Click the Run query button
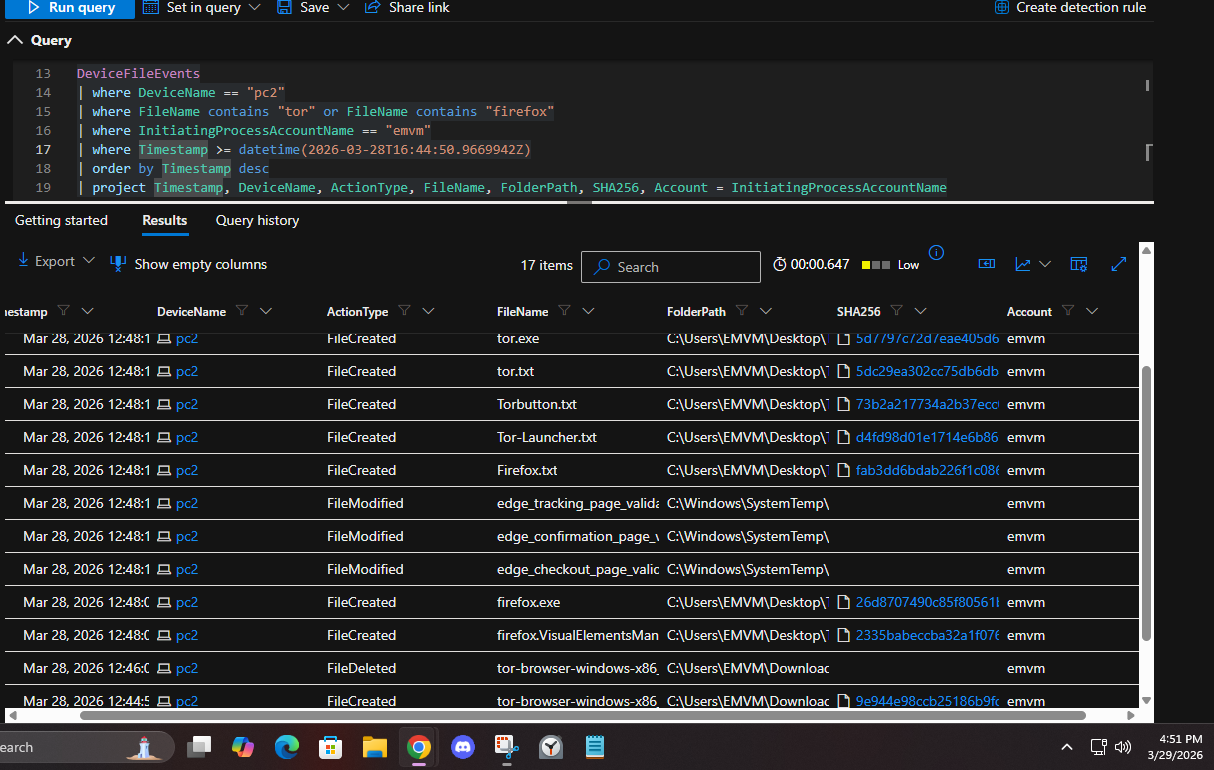 [x=69, y=7]
